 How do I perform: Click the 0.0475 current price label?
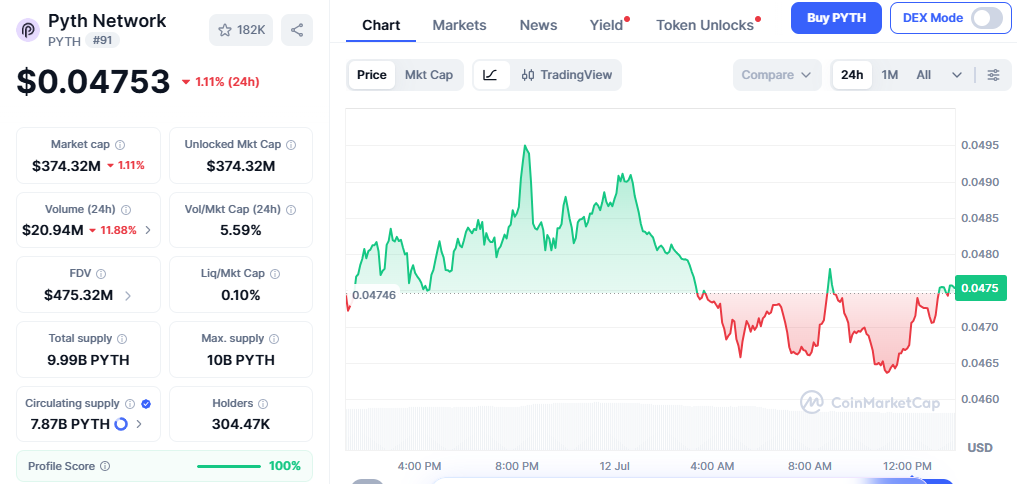coord(980,288)
